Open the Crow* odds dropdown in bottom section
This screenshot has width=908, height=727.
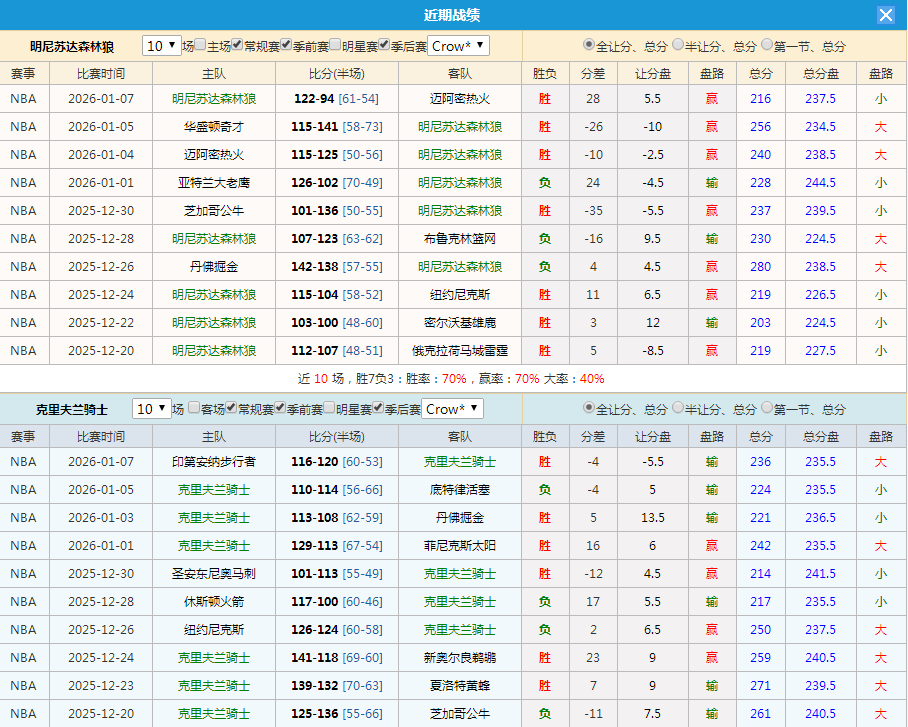tap(452, 409)
